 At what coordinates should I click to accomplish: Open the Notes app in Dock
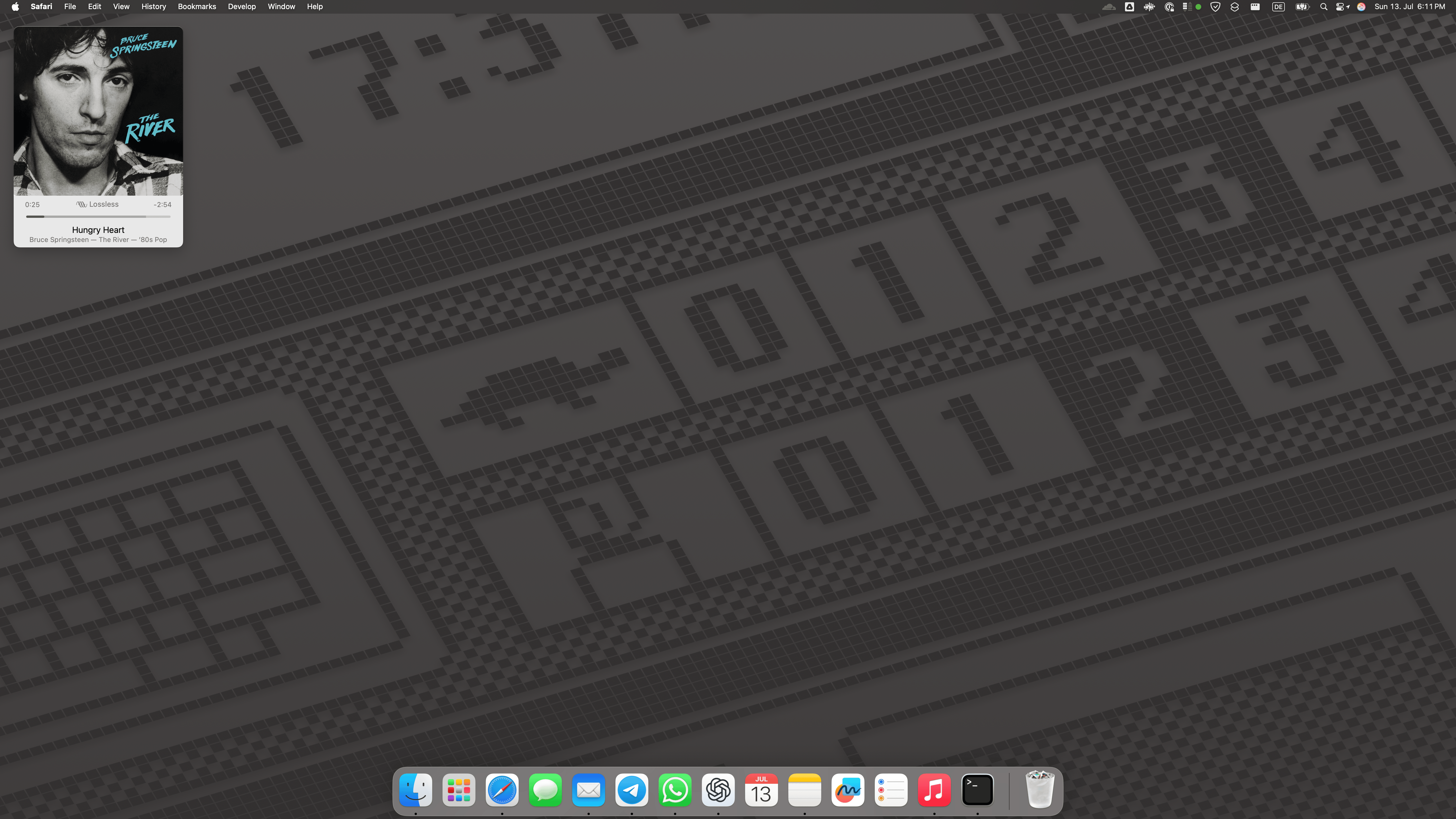(x=805, y=790)
